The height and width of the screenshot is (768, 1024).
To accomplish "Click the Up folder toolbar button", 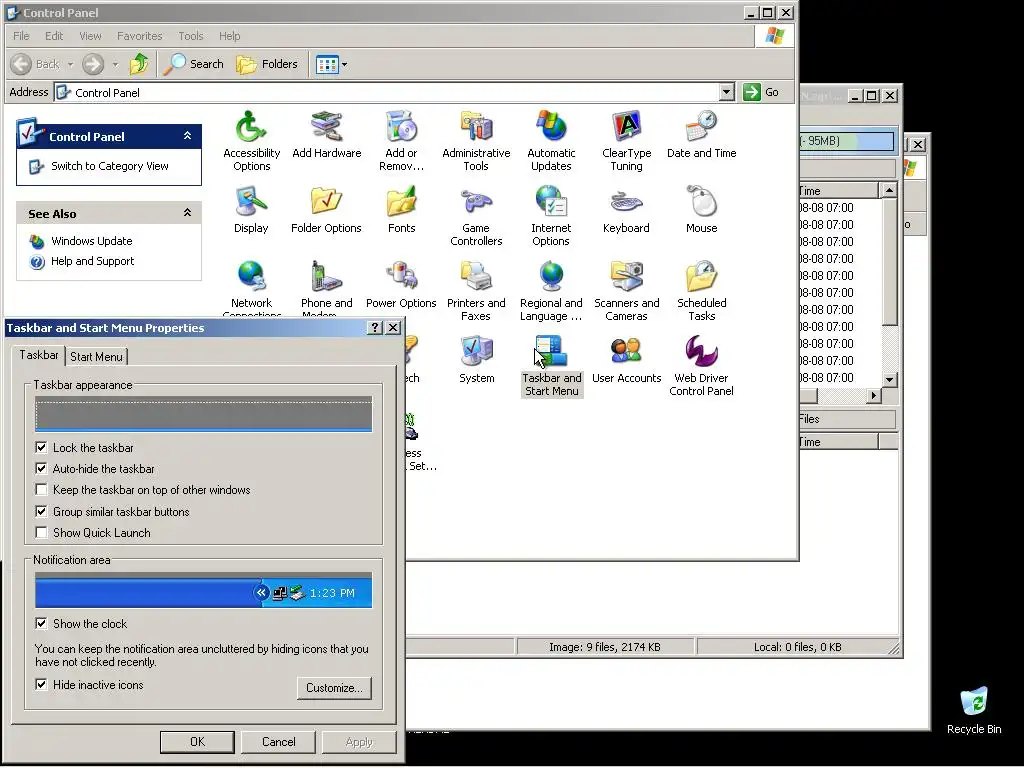I will point(138,64).
